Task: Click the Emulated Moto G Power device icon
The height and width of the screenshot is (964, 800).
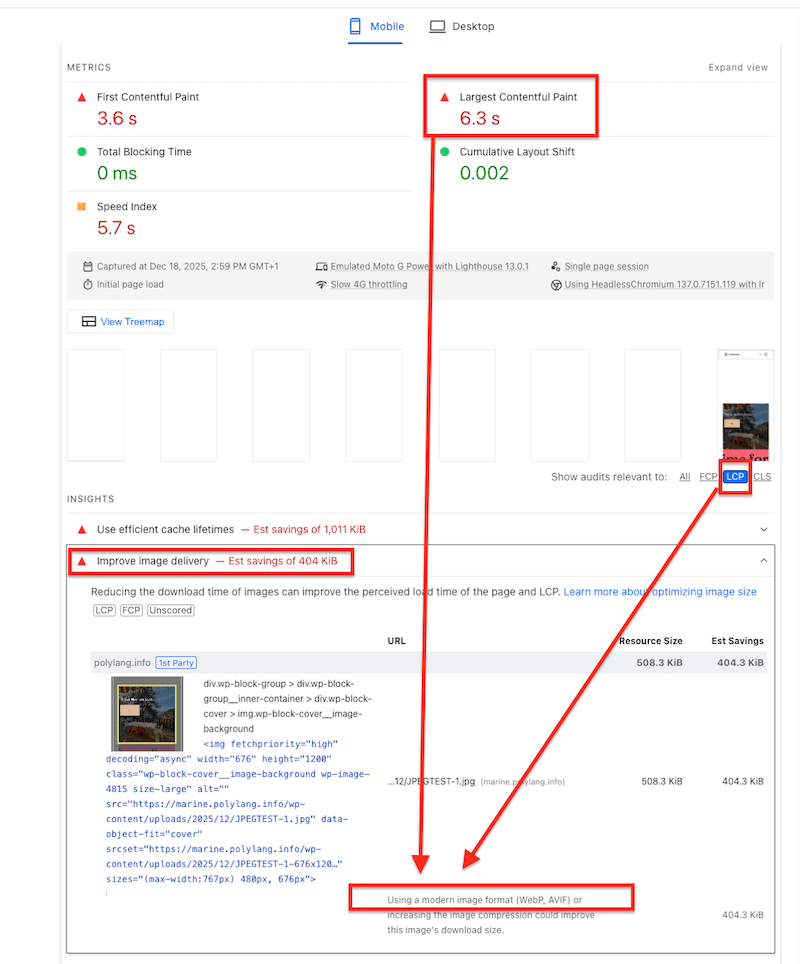Action: point(321,267)
